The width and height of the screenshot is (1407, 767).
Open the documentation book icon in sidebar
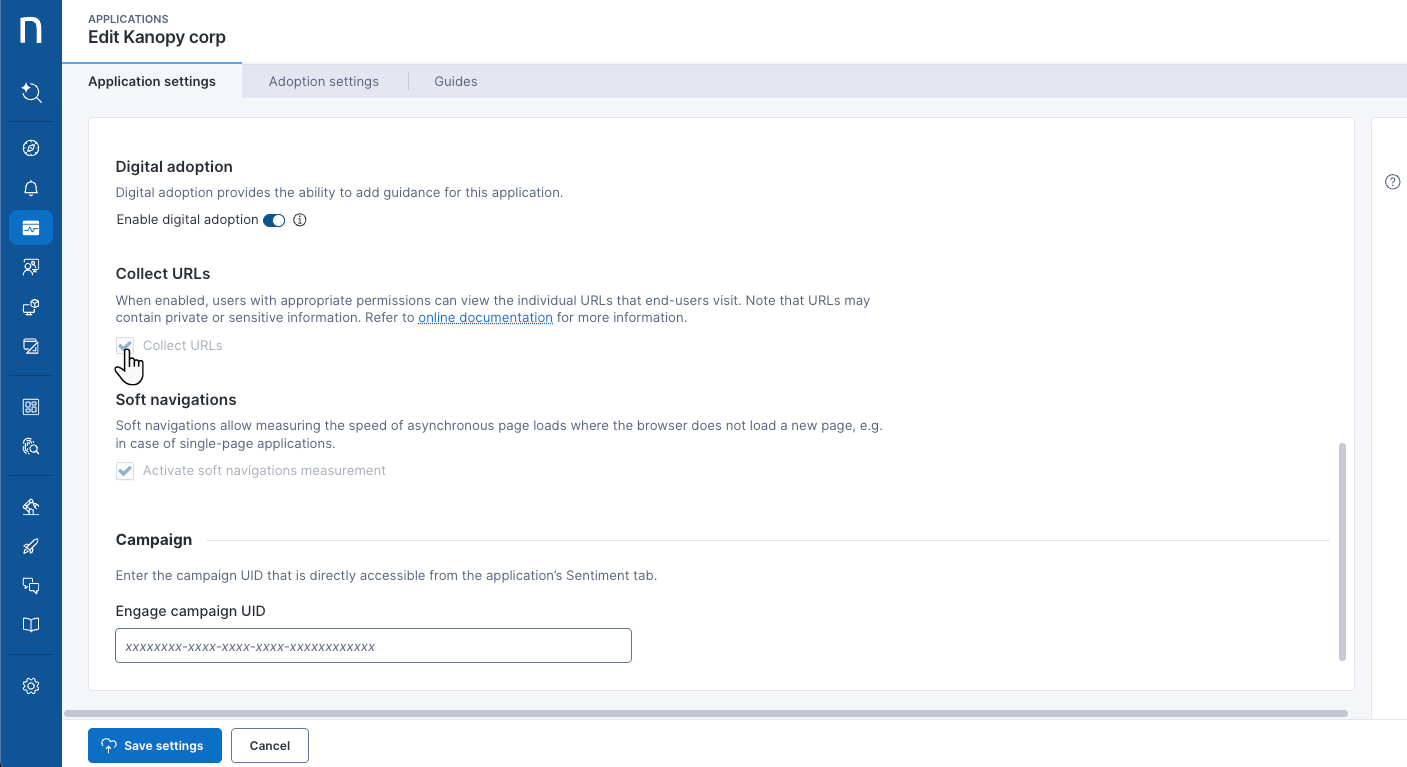31,624
